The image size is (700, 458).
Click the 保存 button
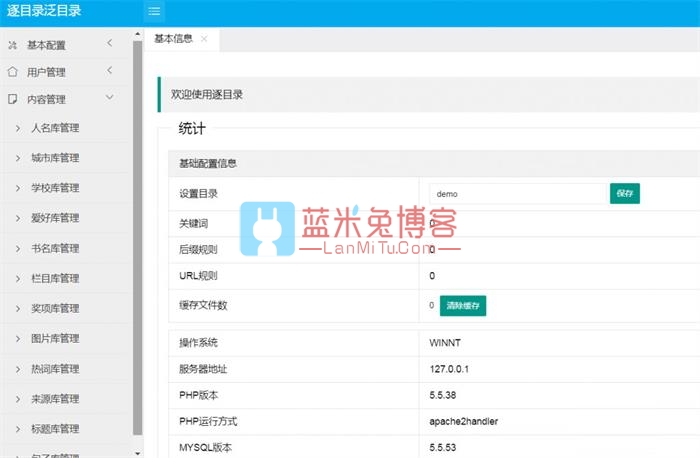[x=625, y=194]
